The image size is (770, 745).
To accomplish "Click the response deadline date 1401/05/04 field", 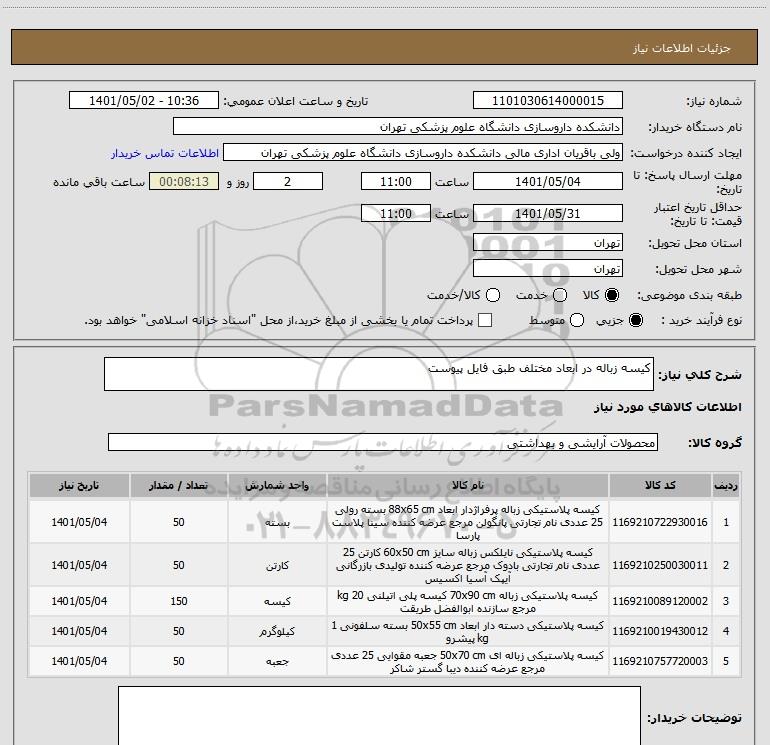I will (x=548, y=181).
